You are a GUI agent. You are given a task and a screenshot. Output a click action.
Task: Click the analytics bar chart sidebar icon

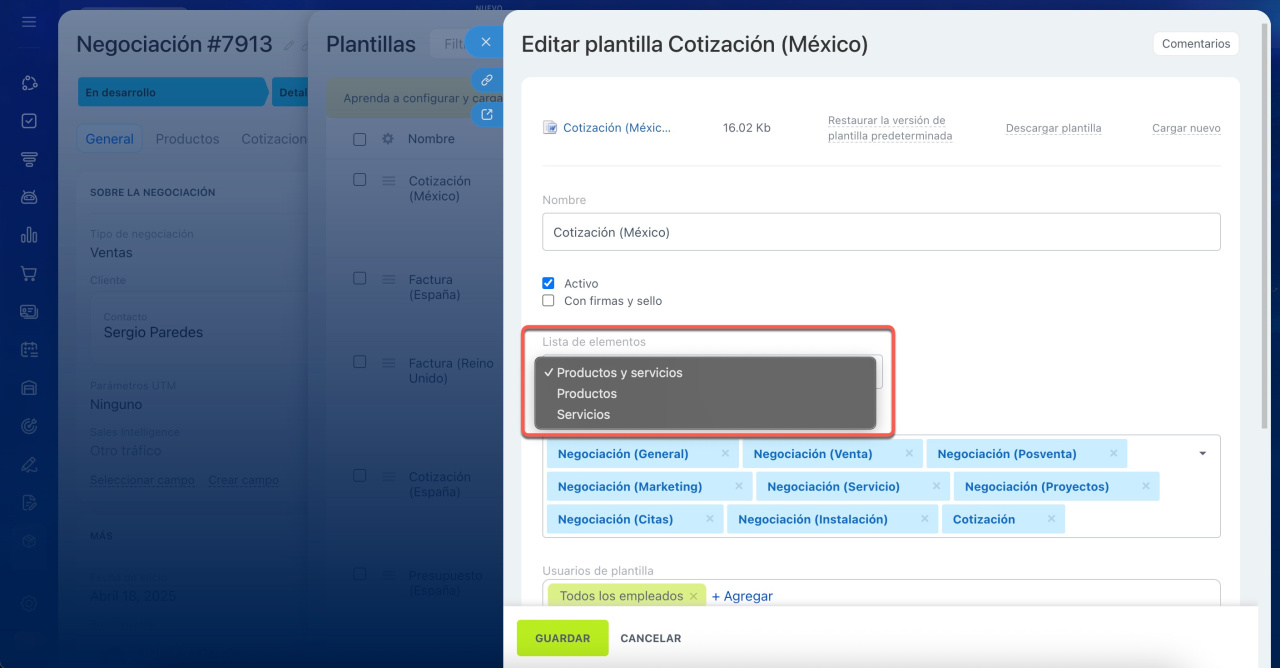click(x=29, y=235)
